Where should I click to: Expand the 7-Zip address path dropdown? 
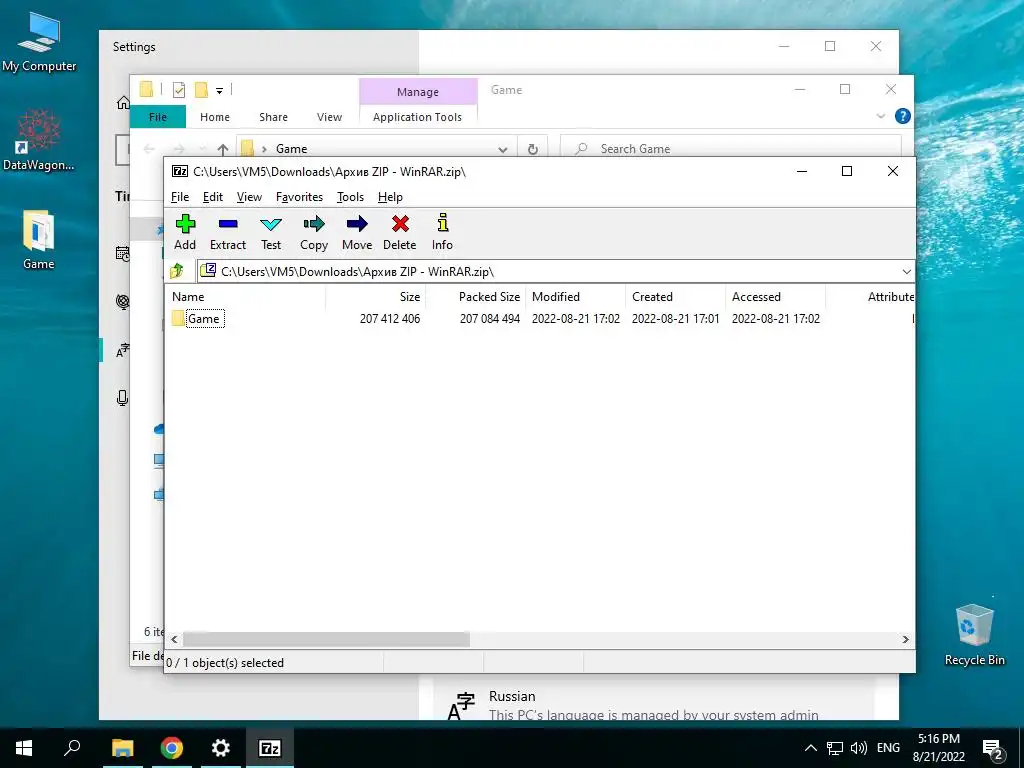pyautogui.click(x=906, y=272)
